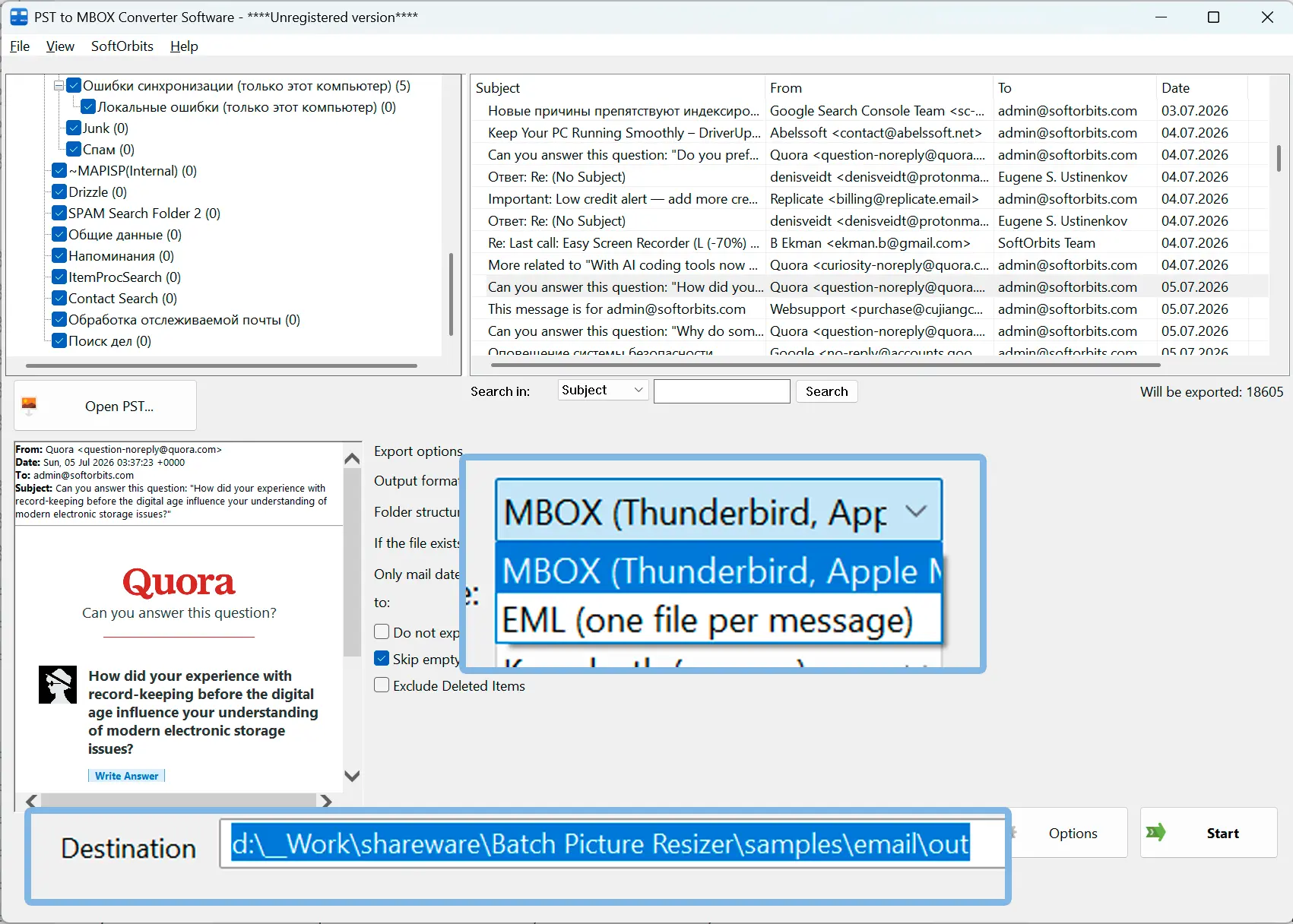Click B Ekman sender cell

click(x=870, y=243)
